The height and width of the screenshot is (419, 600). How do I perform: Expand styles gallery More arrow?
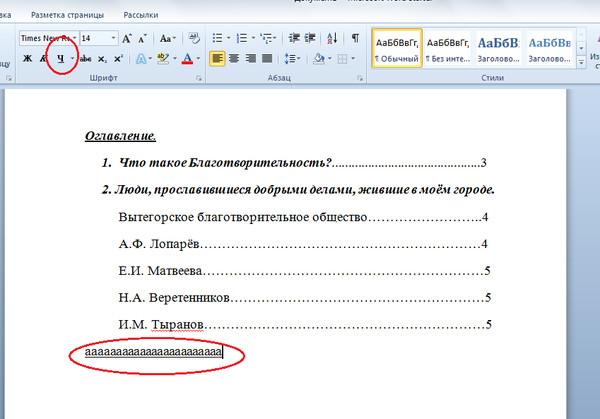581,62
